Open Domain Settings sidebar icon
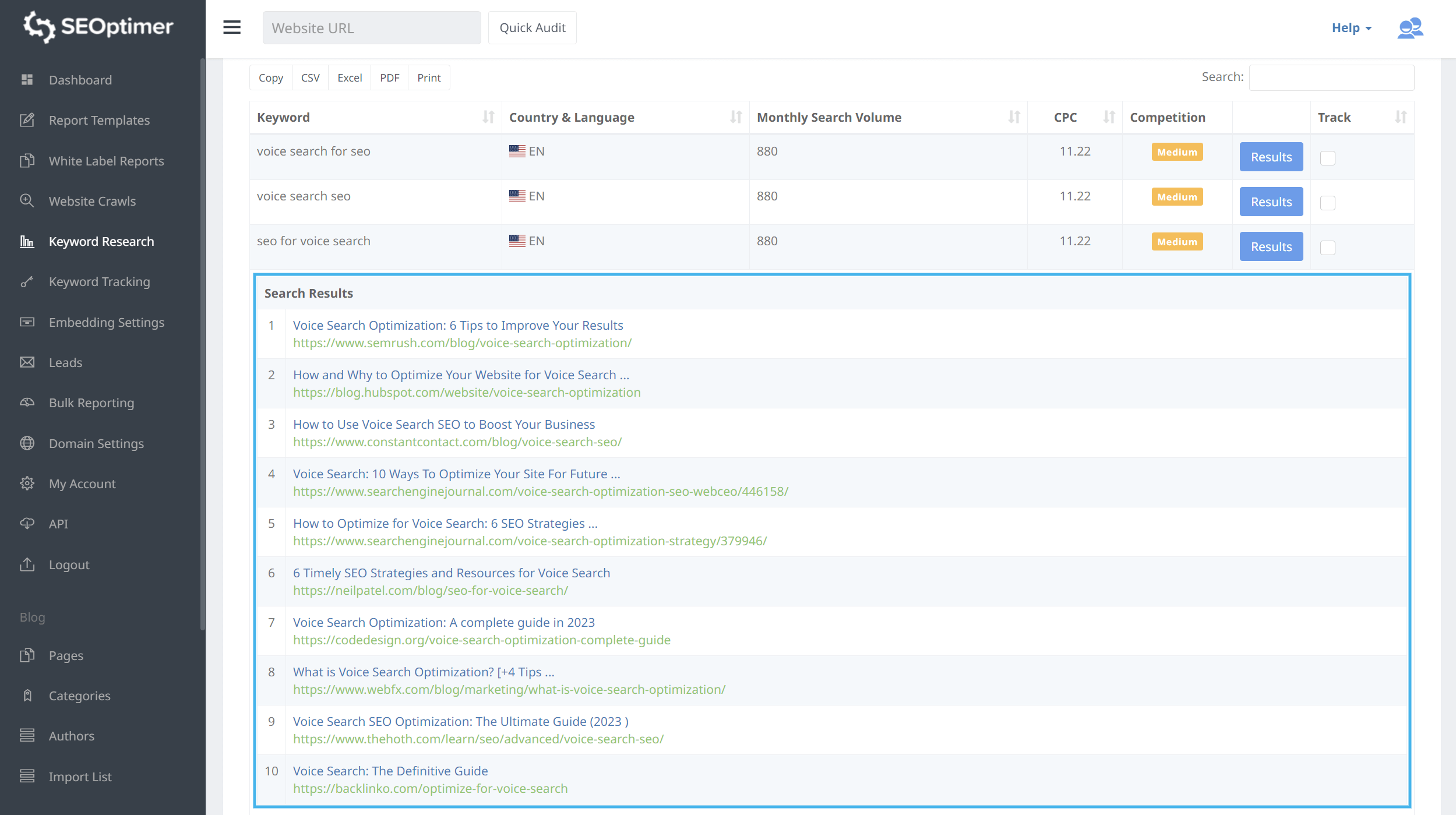This screenshot has height=815, width=1456. 26,443
